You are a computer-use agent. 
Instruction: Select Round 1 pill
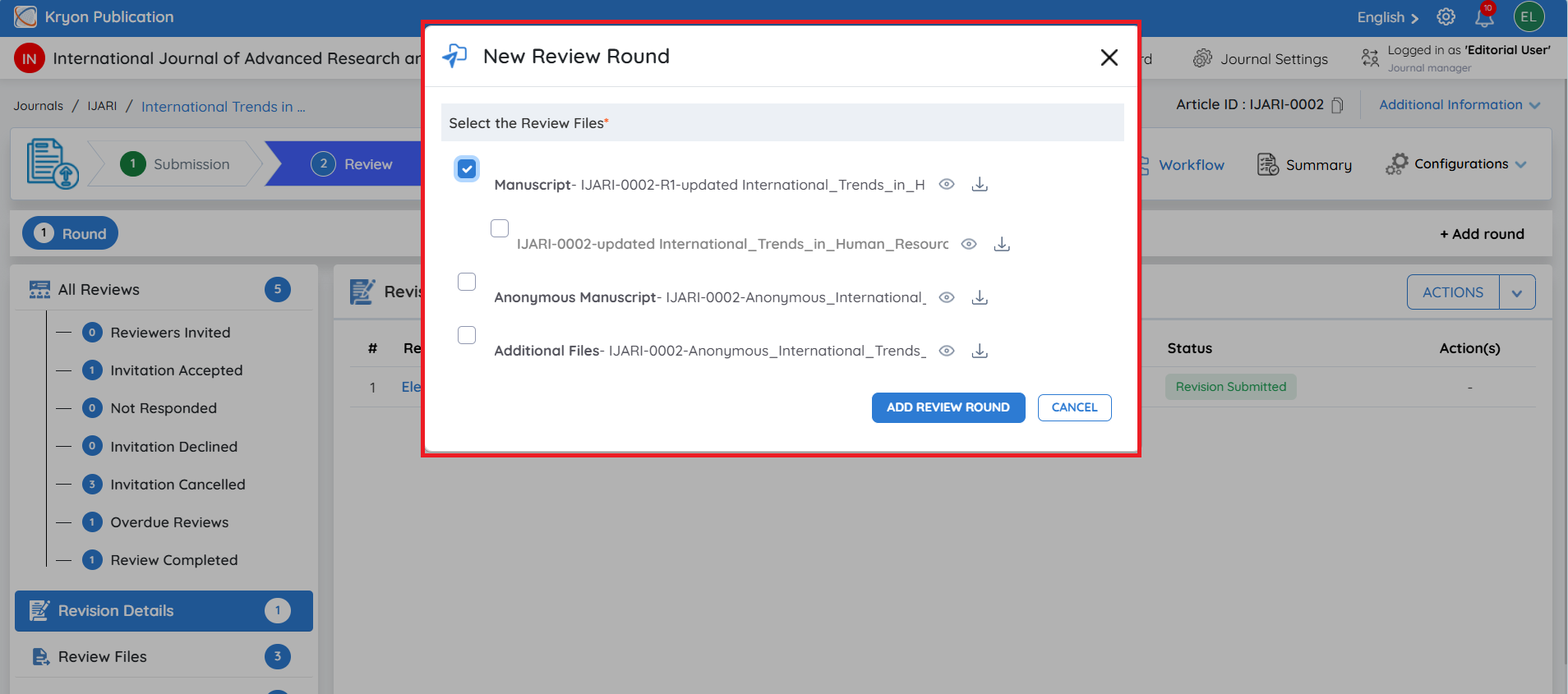click(x=71, y=233)
